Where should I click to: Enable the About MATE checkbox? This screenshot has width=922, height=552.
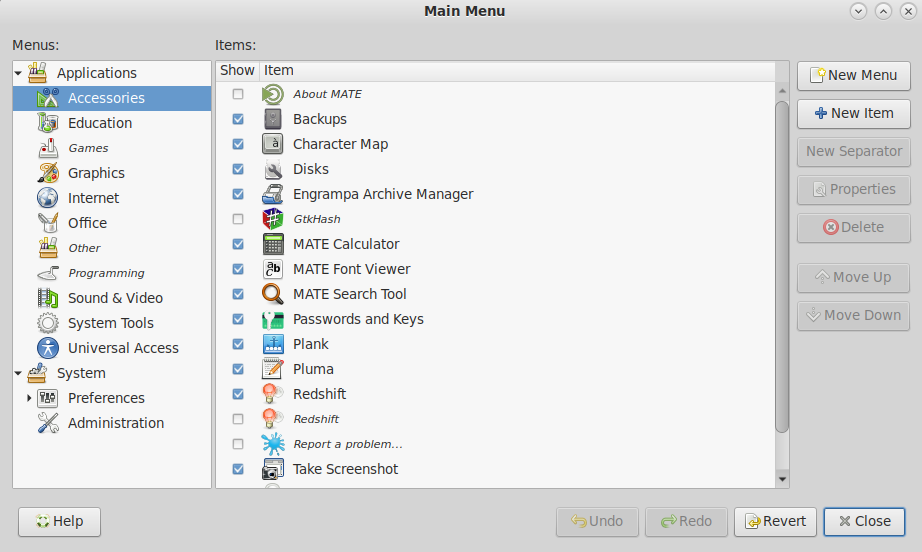pyautogui.click(x=238, y=94)
